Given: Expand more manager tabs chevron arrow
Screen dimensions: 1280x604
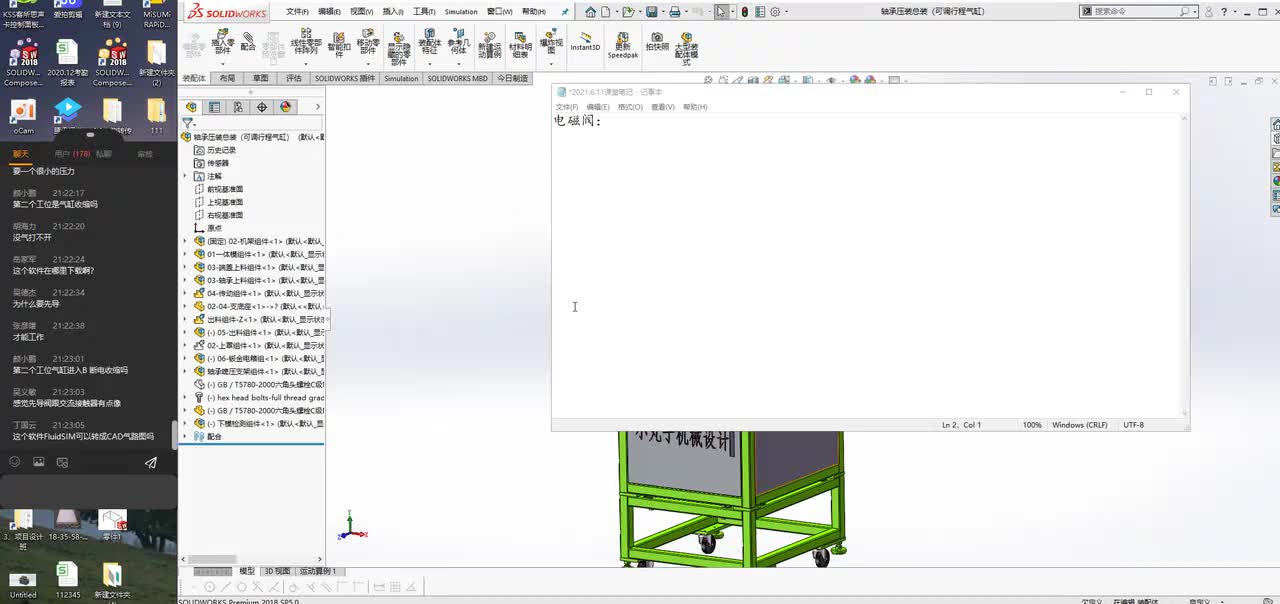Looking at the screenshot, I should click(318, 107).
